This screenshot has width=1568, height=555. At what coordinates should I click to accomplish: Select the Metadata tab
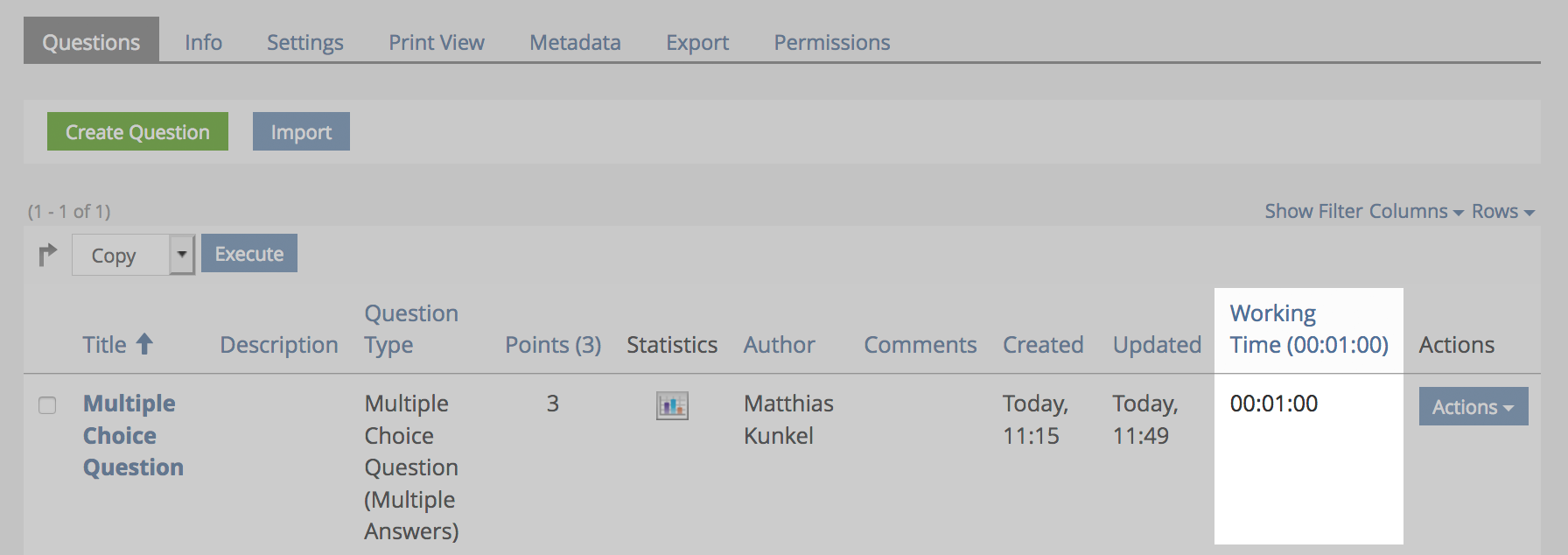click(575, 42)
